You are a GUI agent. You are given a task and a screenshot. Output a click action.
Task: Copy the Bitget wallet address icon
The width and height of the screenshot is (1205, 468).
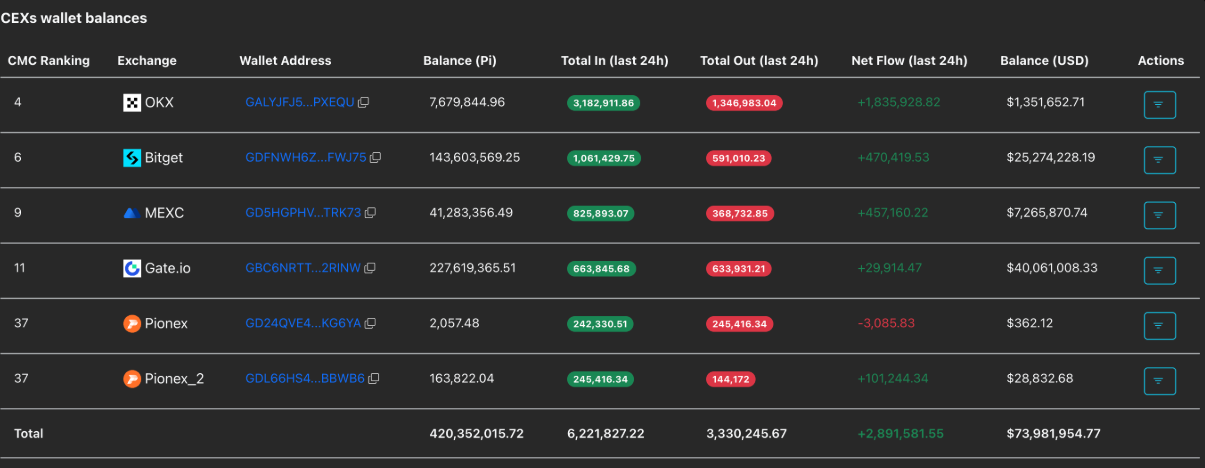click(x=376, y=158)
